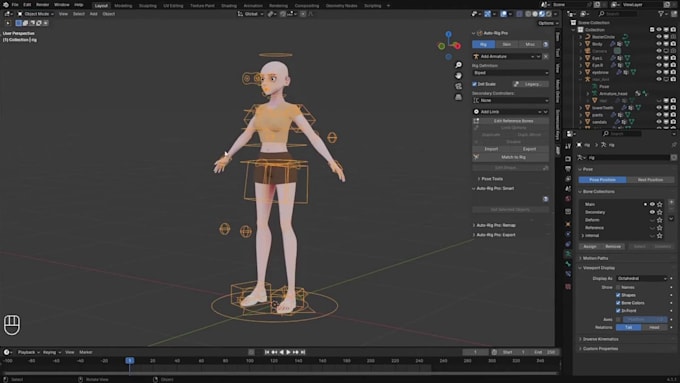This screenshot has width=680, height=383.
Task: Click the Import button
Action: tap(491, 149)
